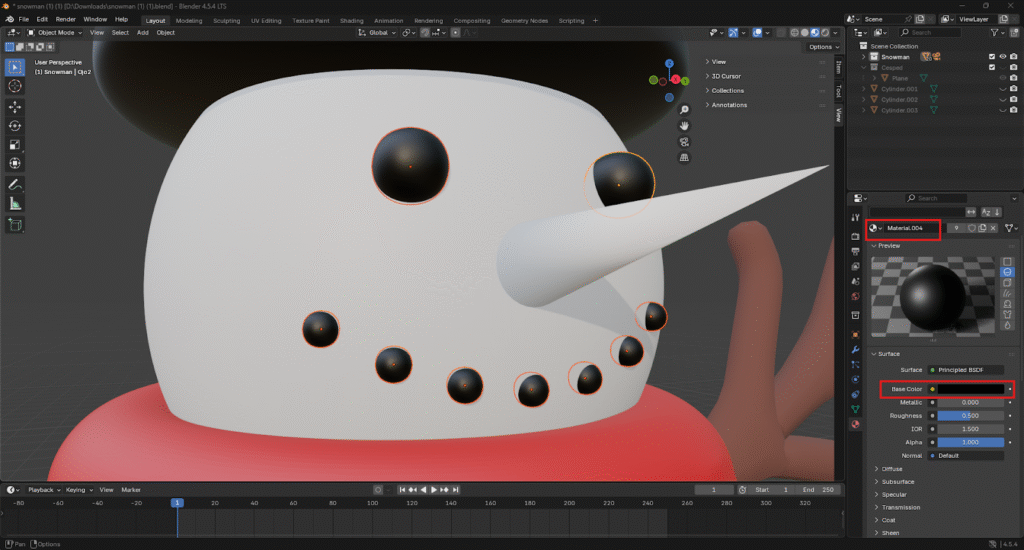Select the Move tool in the toolbar
Screen dimensions: 1024x550
(15, 106)
